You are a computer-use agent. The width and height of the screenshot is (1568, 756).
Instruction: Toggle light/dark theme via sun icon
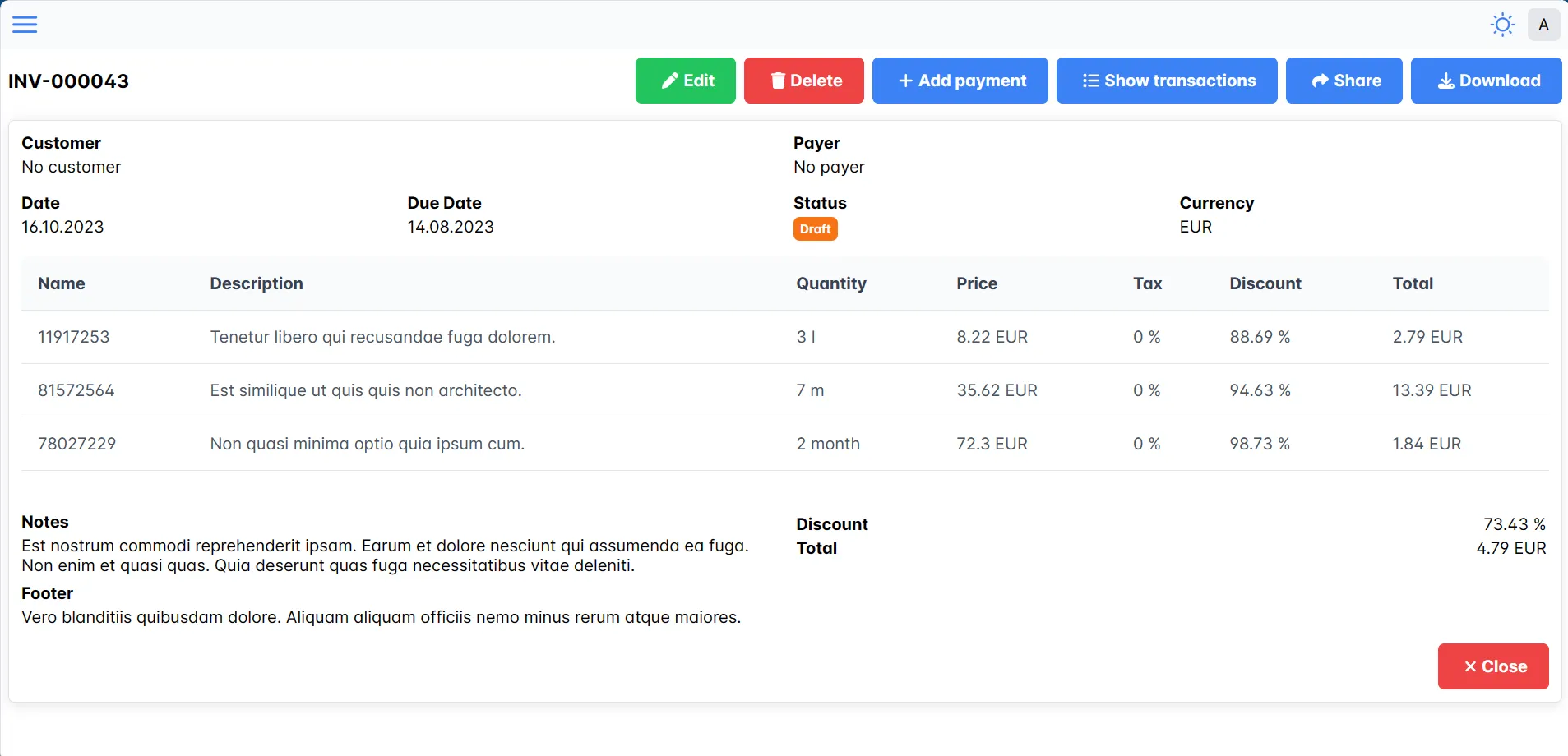[x=1501, y=24]
